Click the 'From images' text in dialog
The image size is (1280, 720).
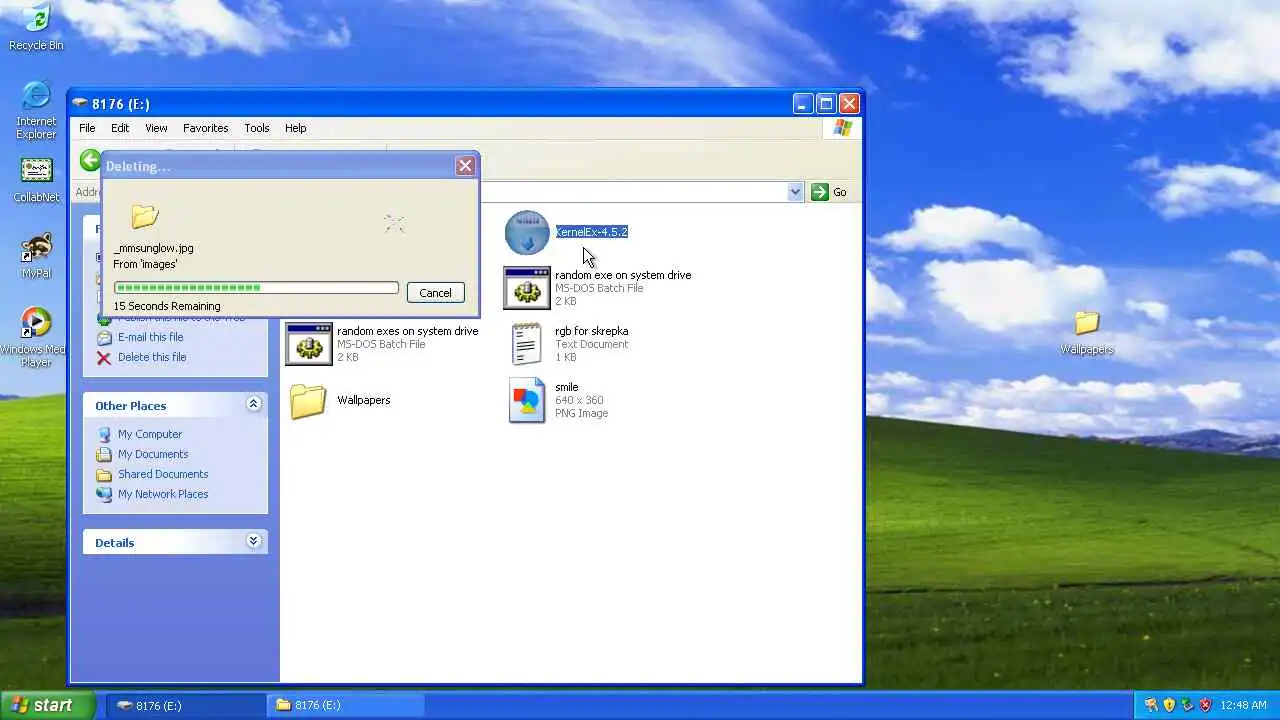pos(145,264)
